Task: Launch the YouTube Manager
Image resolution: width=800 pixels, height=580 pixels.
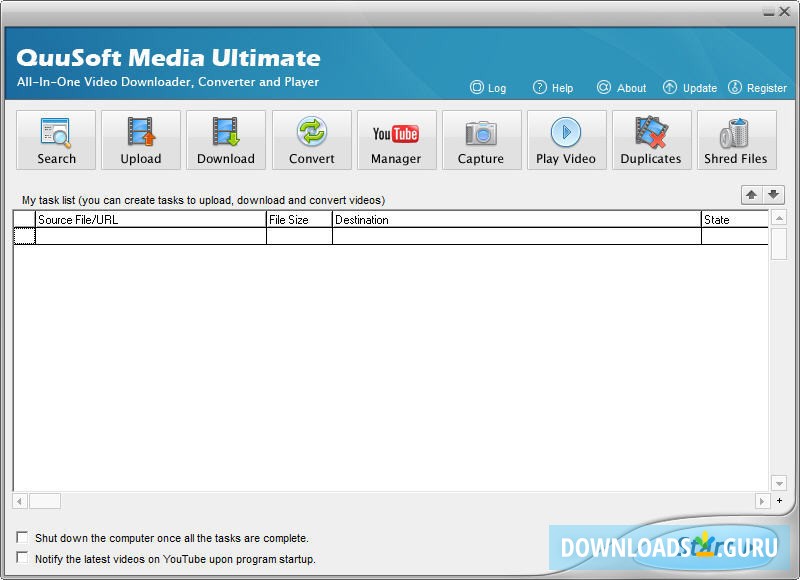Action: 396,140
